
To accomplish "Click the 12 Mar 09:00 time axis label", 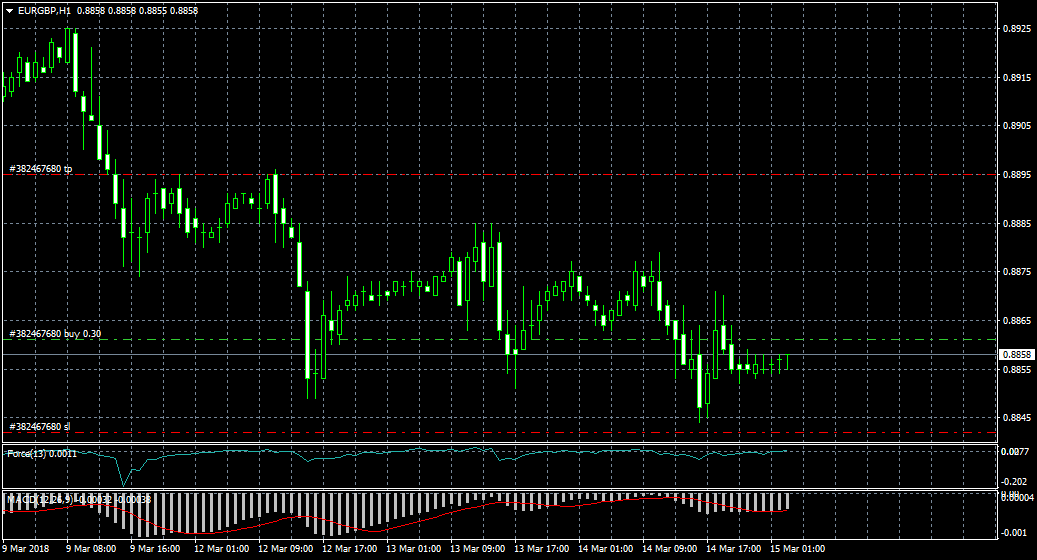I will 286,549.
